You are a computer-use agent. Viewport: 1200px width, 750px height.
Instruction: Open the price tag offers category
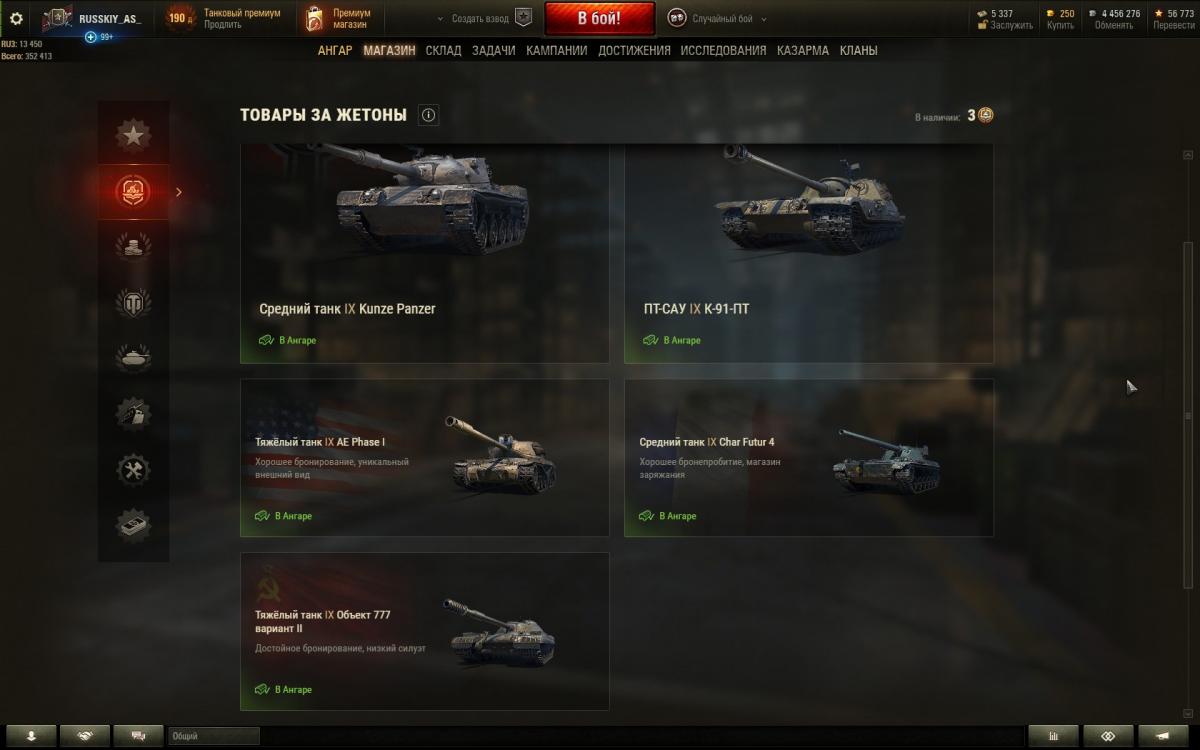(x=133, y=413)
